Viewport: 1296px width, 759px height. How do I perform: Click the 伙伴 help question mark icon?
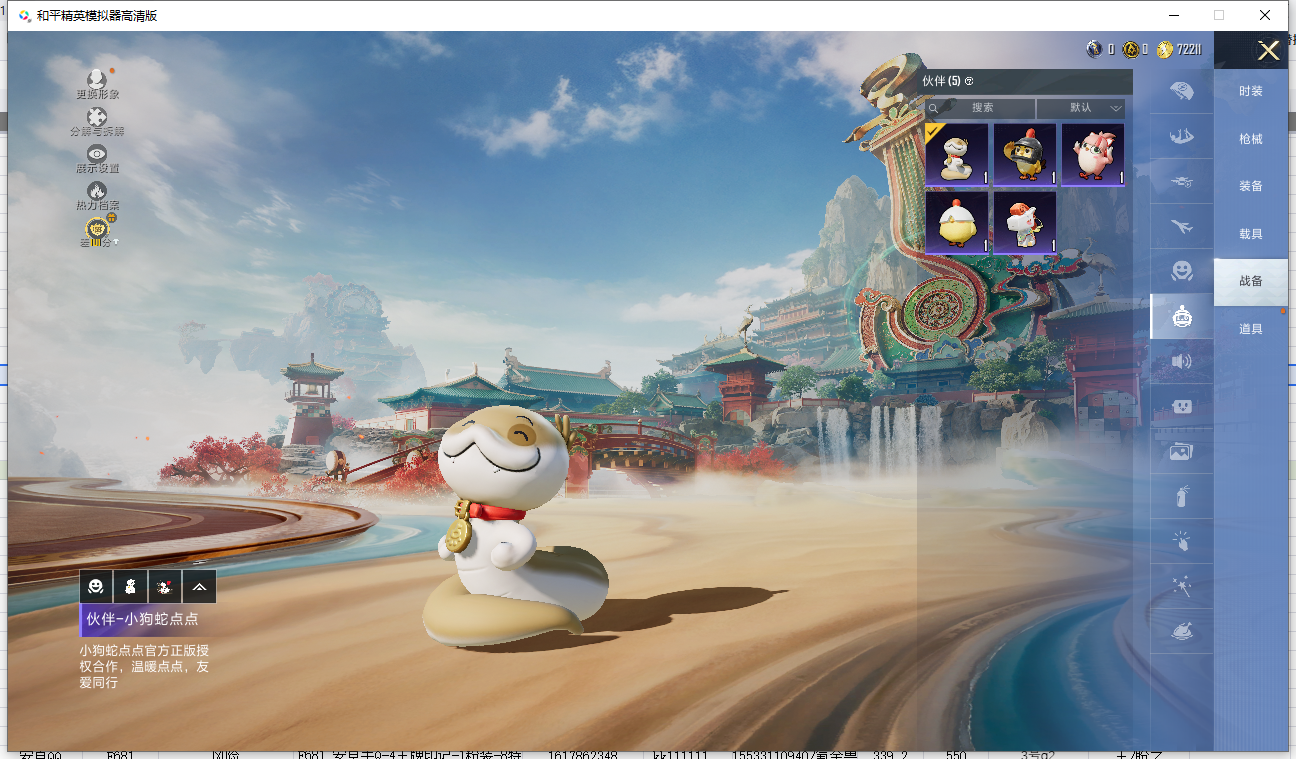tap(969, 81)
